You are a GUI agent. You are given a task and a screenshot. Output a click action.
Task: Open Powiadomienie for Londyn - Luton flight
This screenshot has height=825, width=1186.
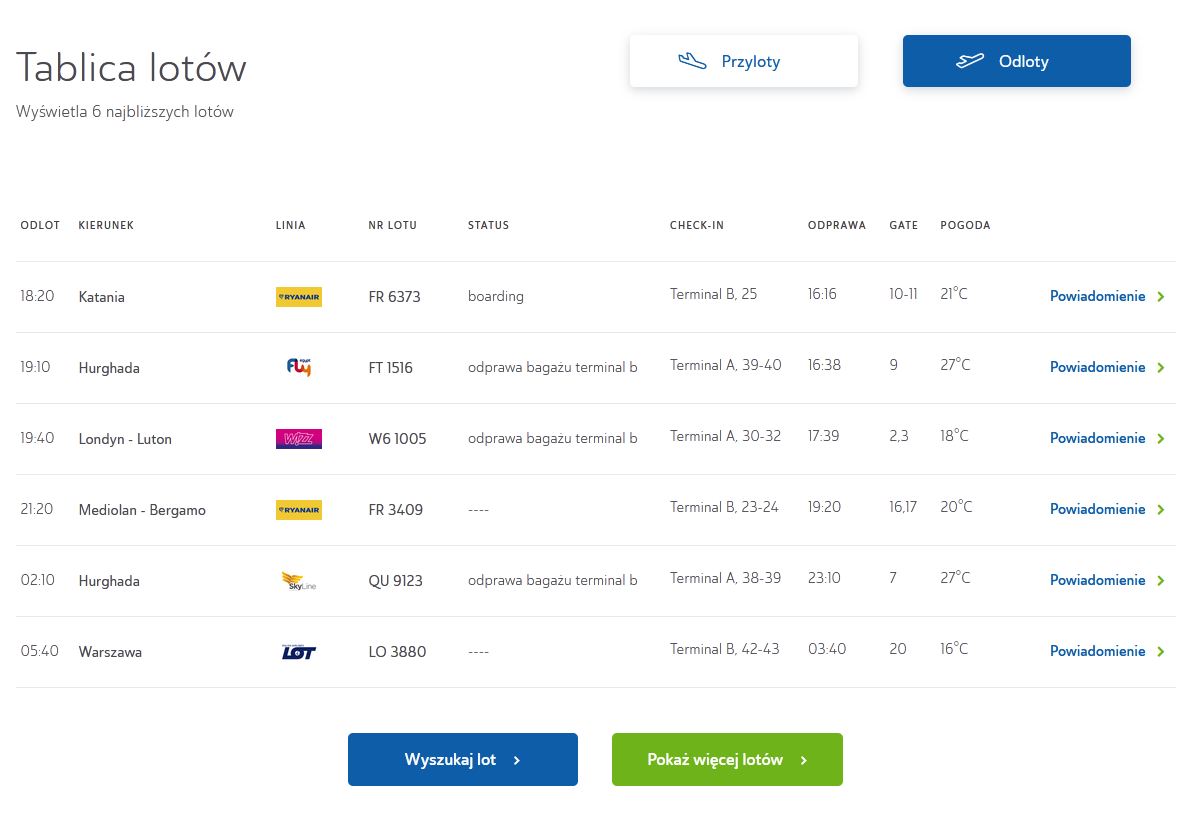(x=1097, y=439)
